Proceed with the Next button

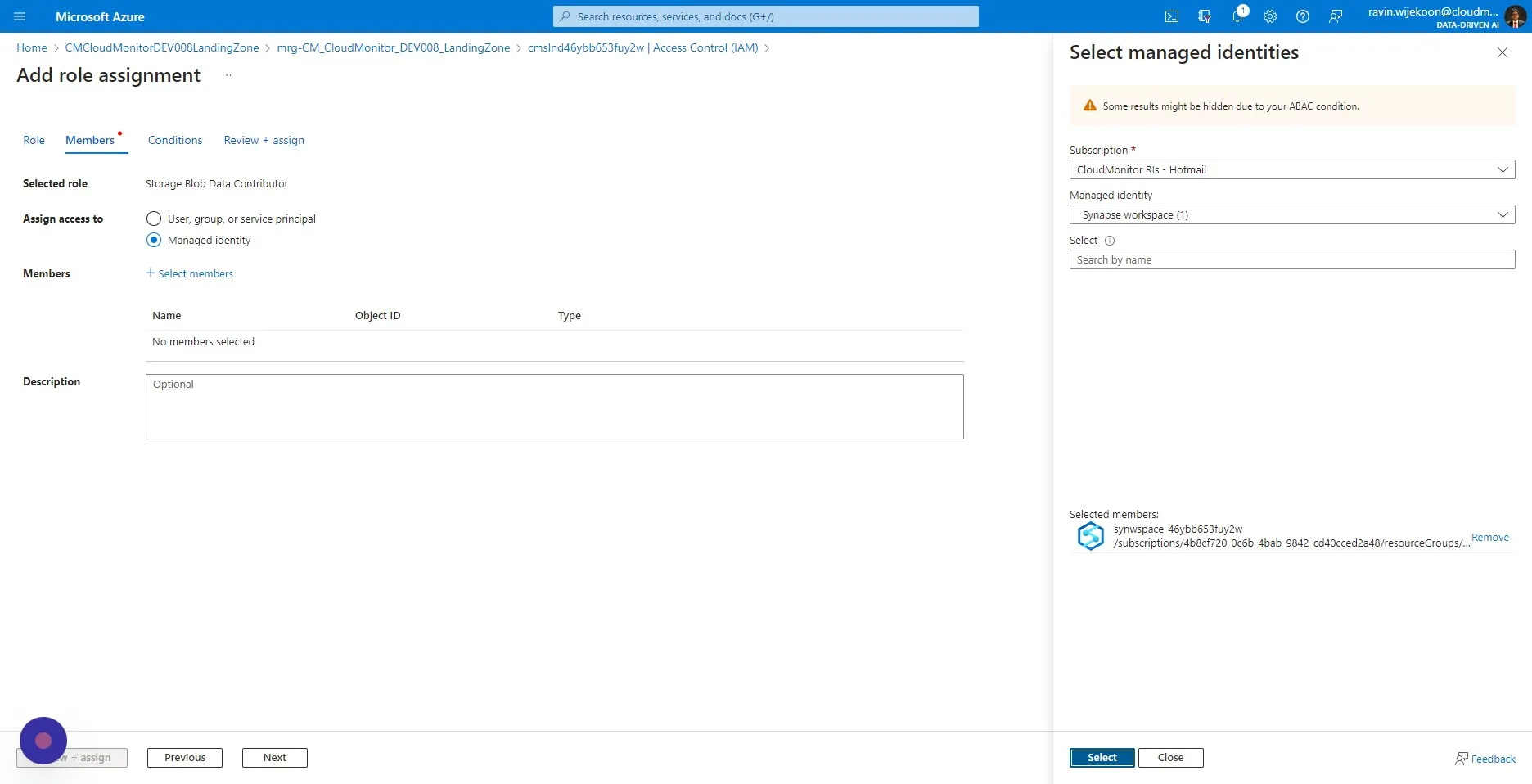coord(275,758)
